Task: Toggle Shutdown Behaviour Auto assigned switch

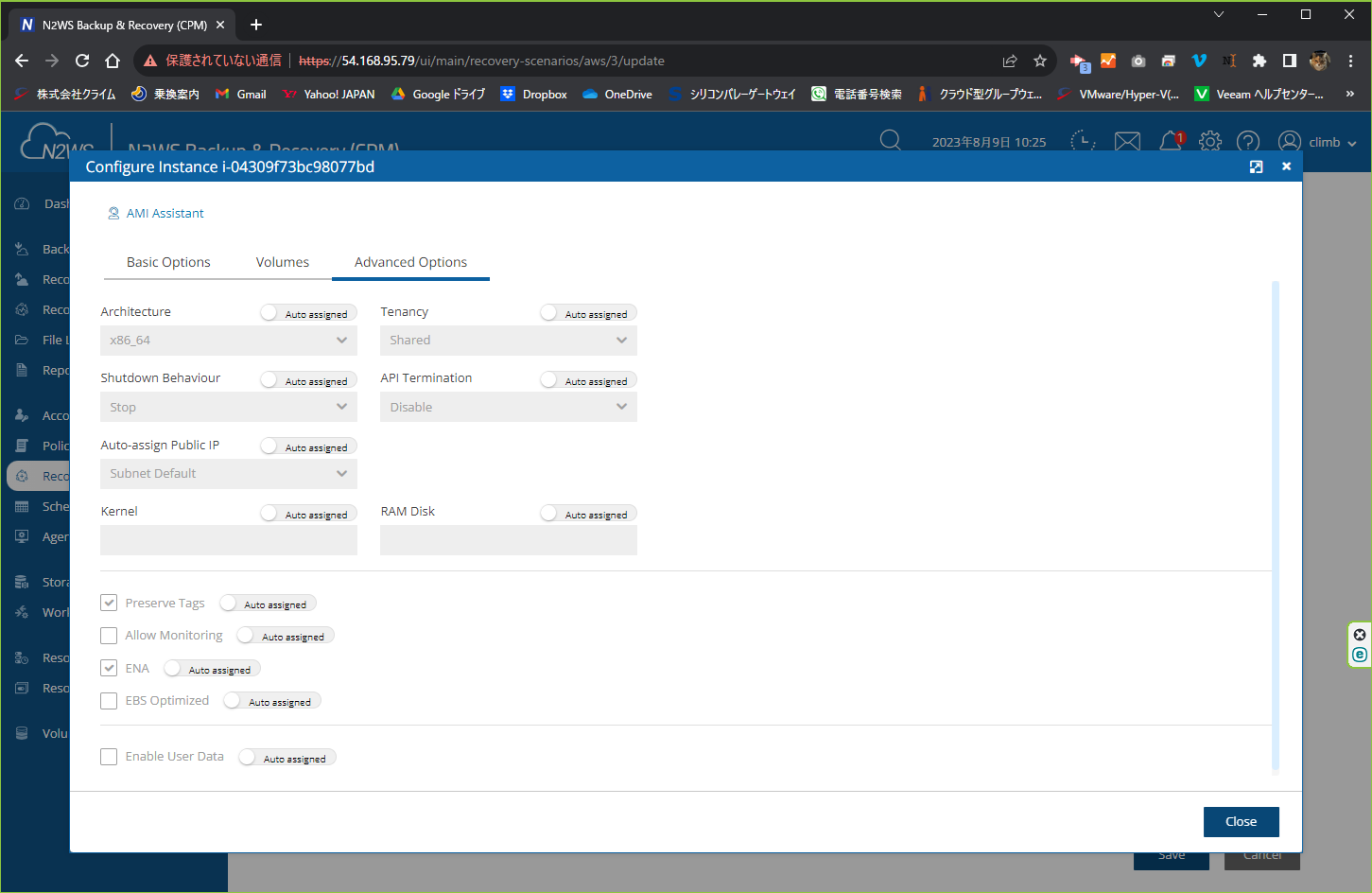Action: [307, 380]
